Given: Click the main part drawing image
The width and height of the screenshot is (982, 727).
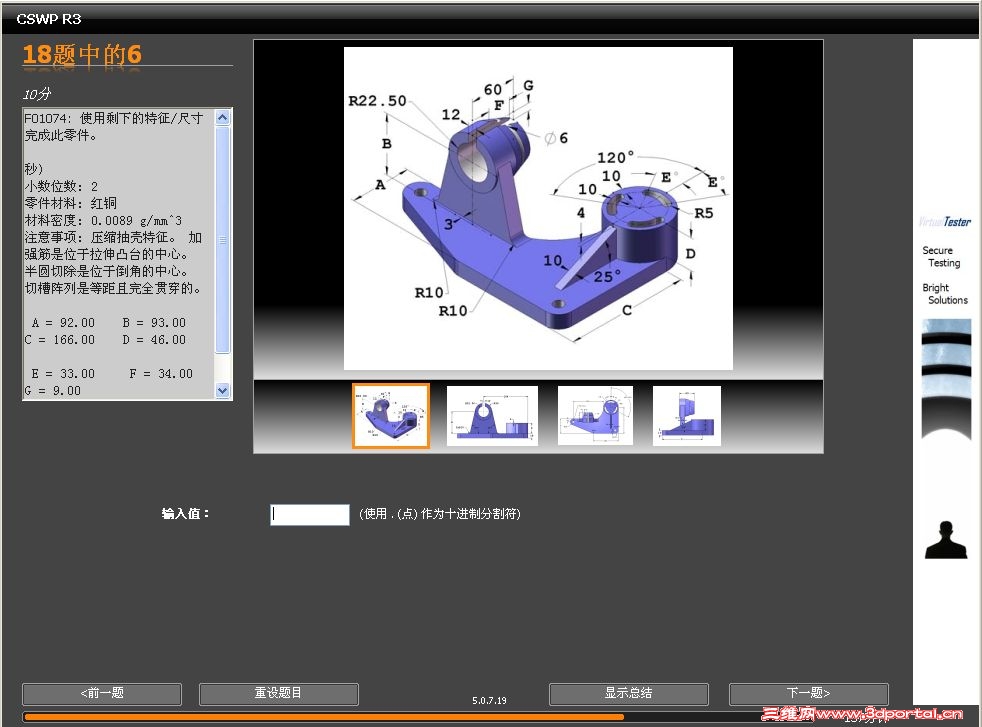Looking at the screenshot, I should coord(538,209).
